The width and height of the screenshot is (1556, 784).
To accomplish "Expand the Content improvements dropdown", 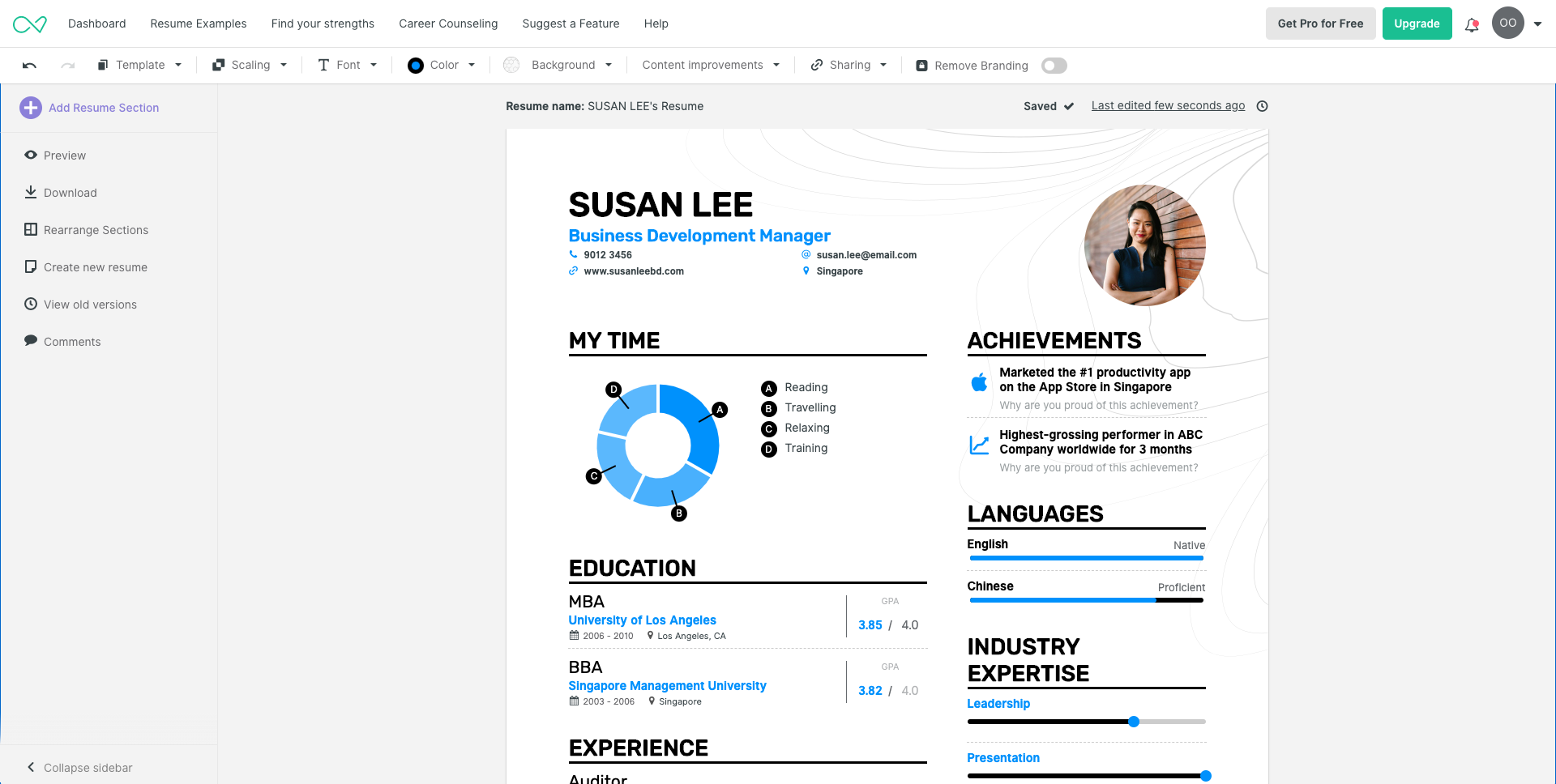I will 710,66.
